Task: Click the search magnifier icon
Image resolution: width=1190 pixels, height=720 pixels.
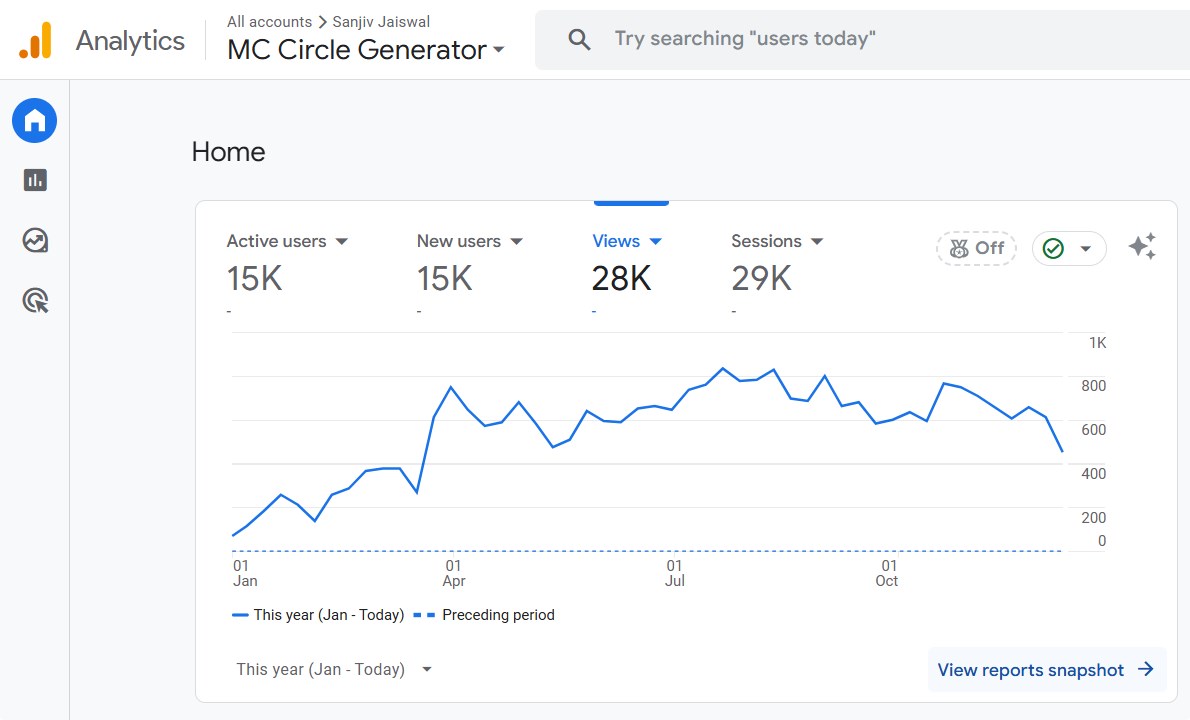Action: point(579,39)
